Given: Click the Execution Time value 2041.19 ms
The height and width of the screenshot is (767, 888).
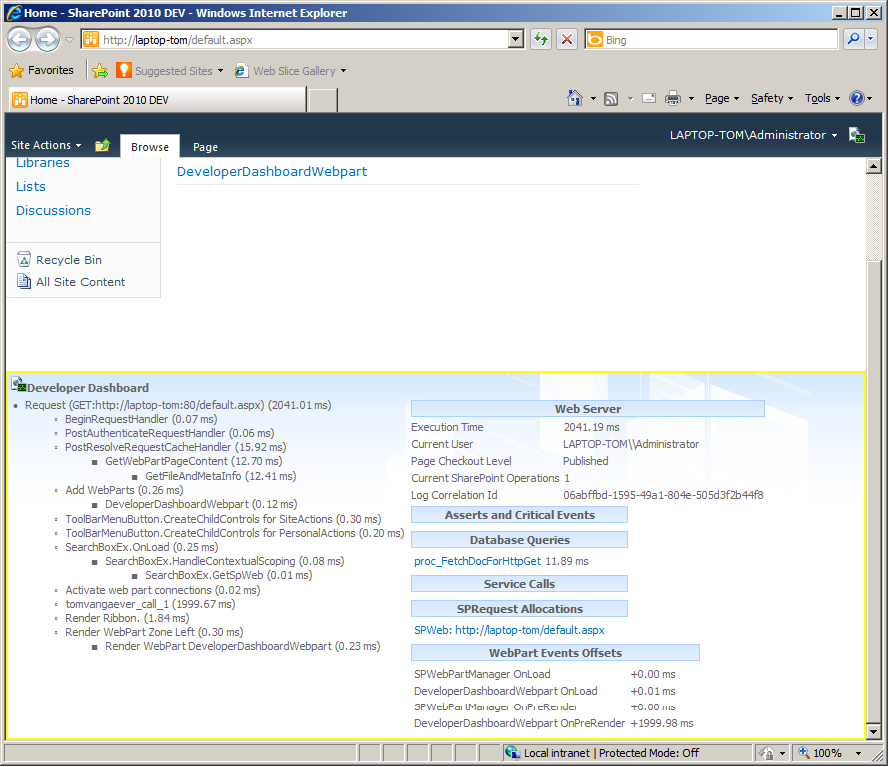Looking at the screenshot, I should point(591,427).
